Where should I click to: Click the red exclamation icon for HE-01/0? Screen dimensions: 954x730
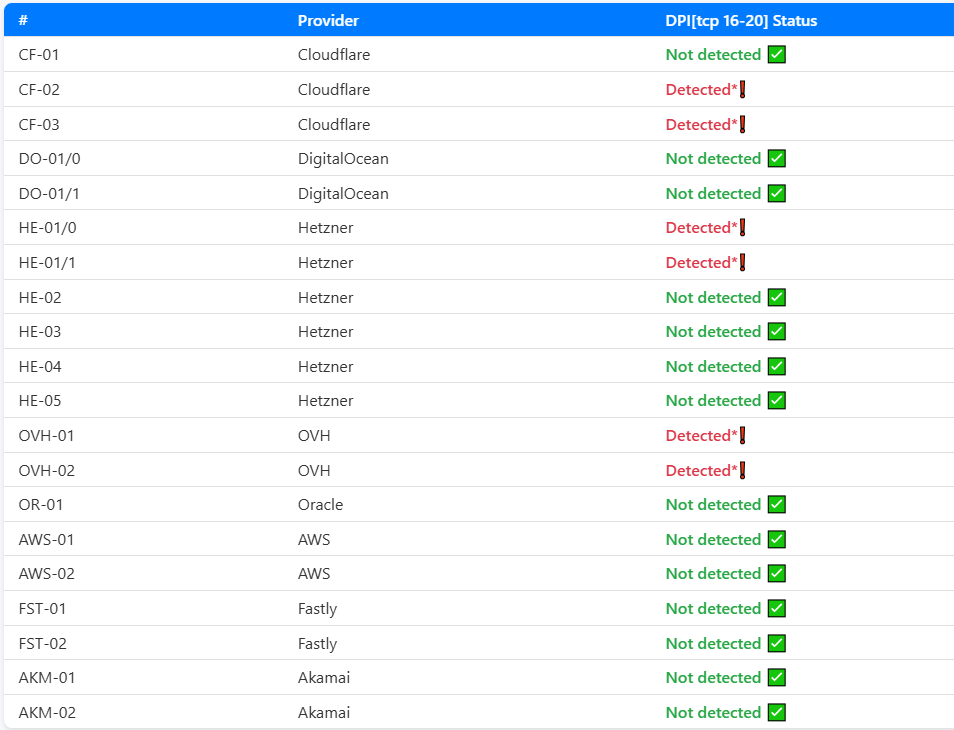[x=743, y=228]
